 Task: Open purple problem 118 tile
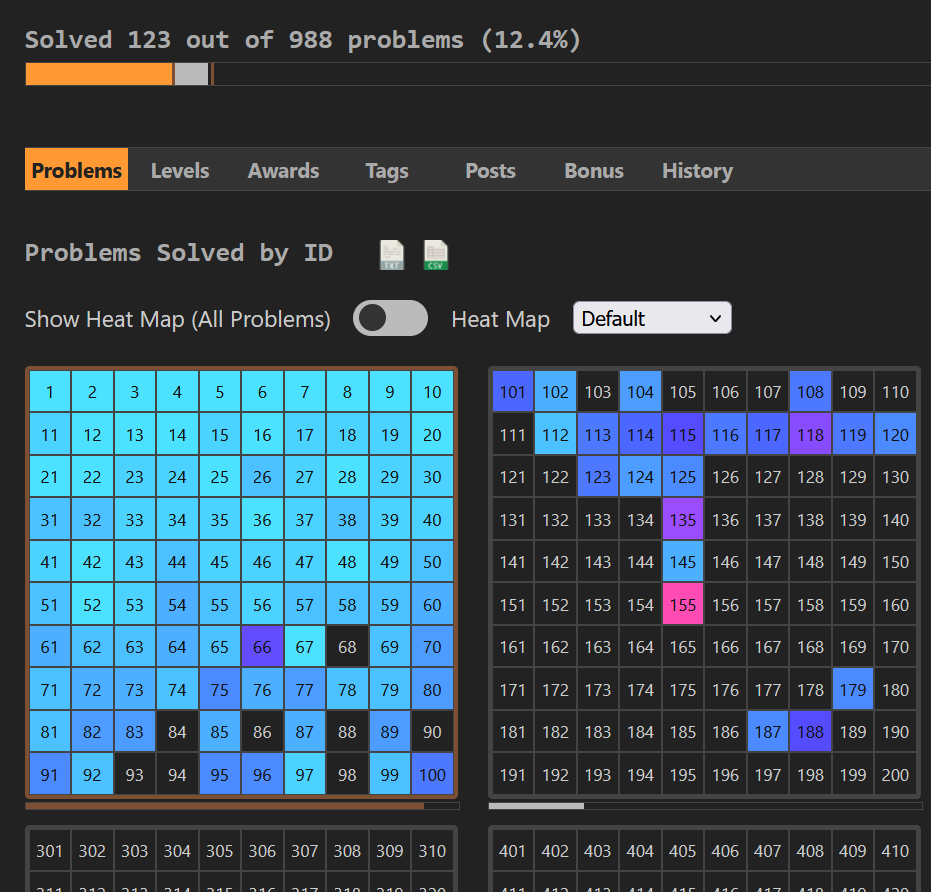(x=810, y=435)
